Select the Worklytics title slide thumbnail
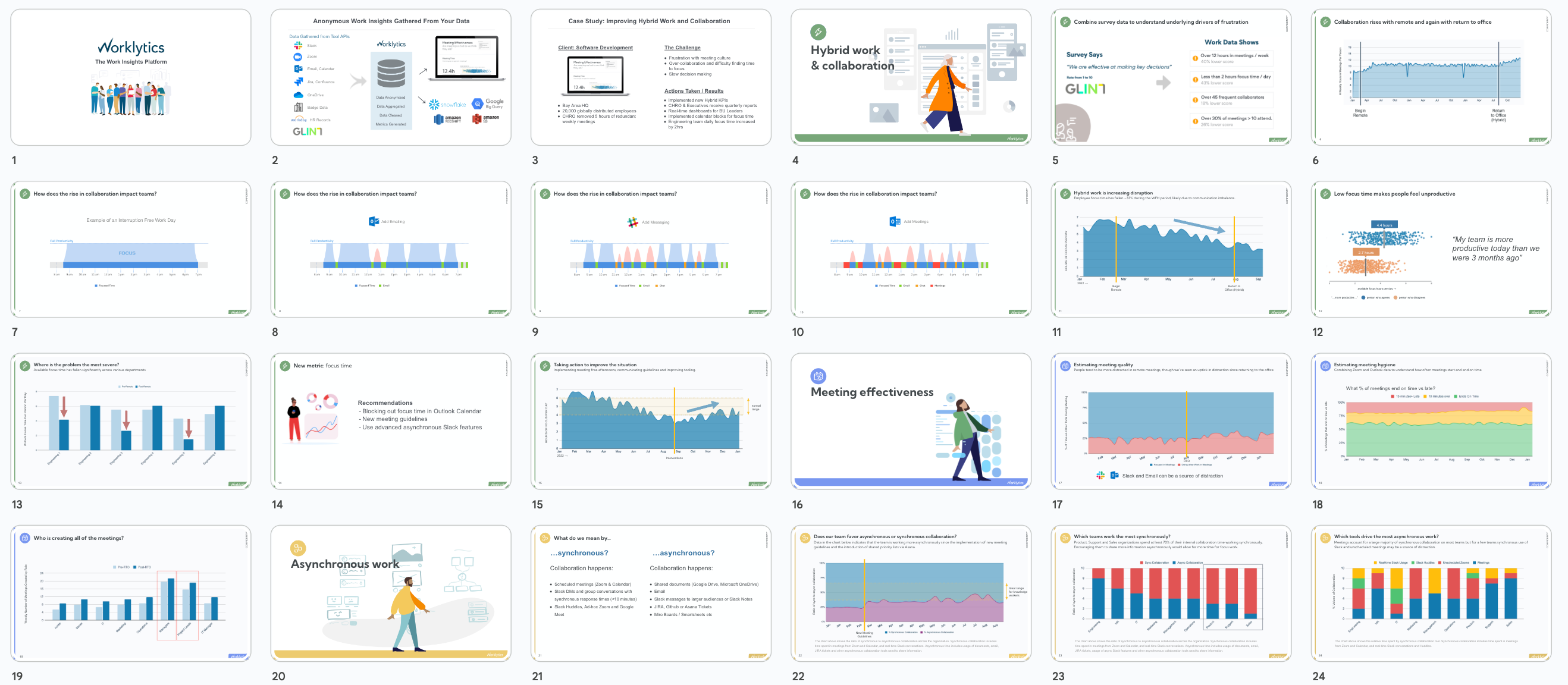Image resolution: width=1568 pixels, height=685 pixels. [x=130, y=77]
